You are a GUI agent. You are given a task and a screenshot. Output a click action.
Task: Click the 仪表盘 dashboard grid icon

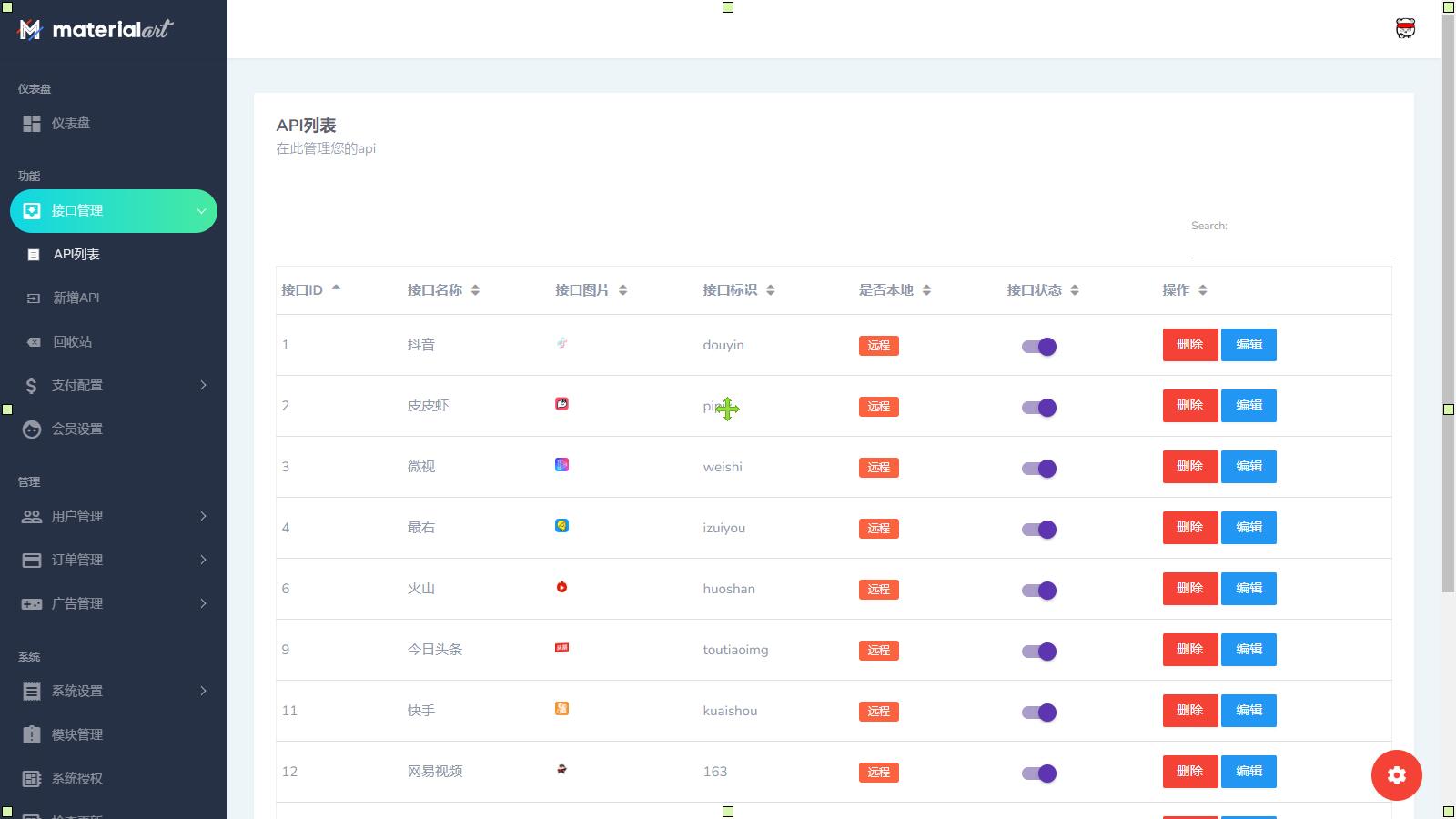(x=32, y=124)
